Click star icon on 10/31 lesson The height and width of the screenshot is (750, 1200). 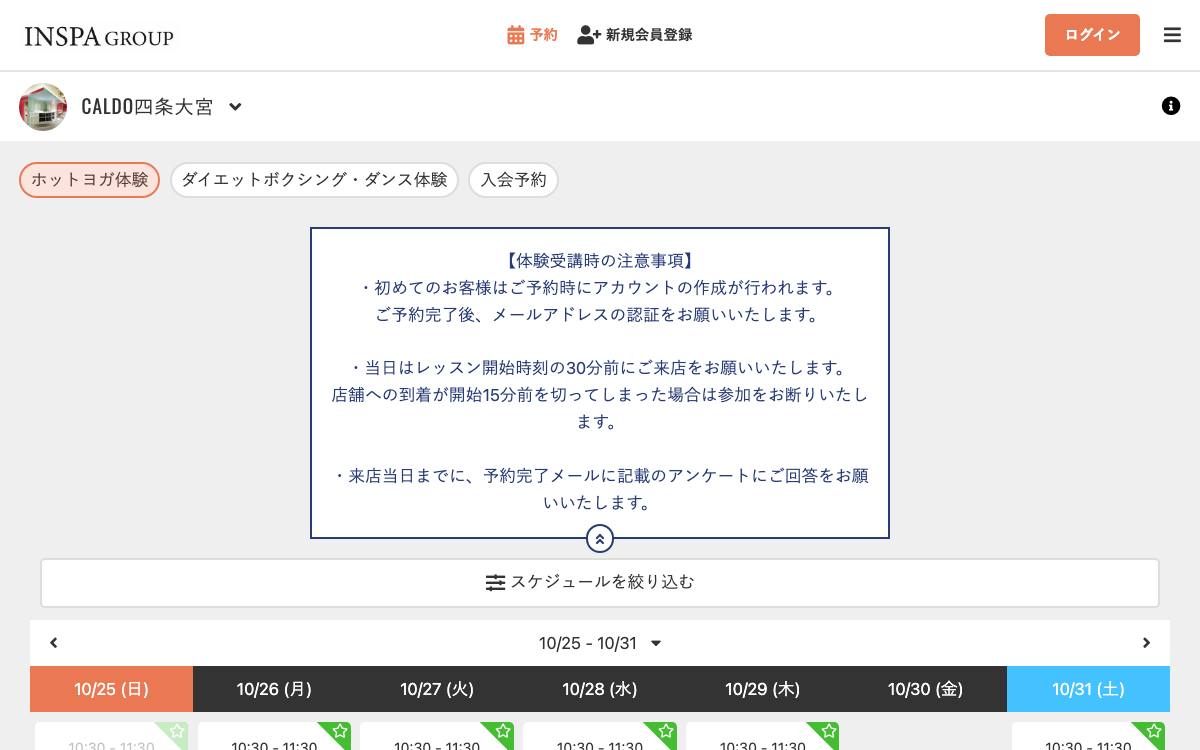[1154, 732]
